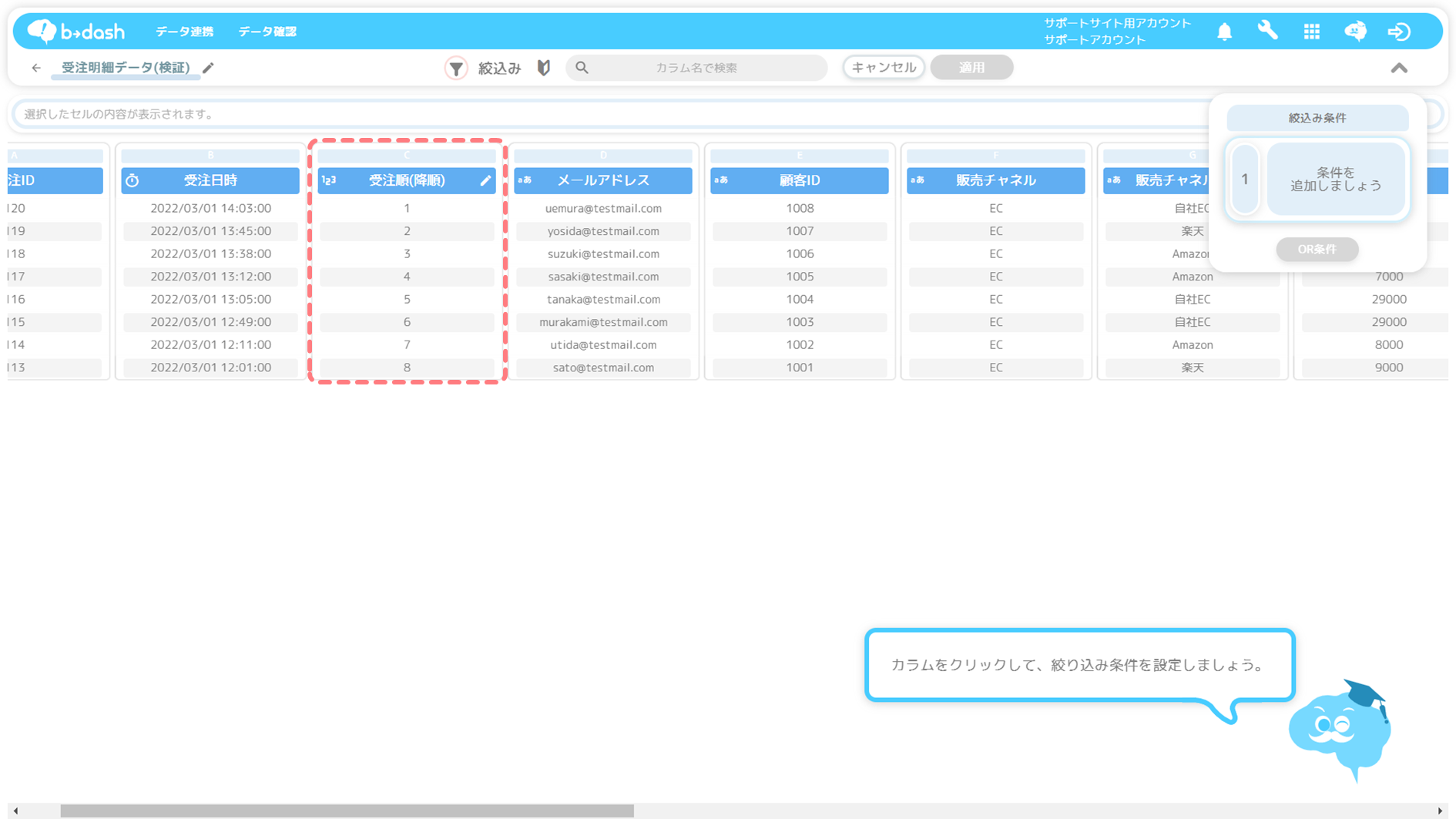Image resolution: width=1456 pixels, height=819 pixels.
Task: Click the mascot character icon
Action: click(x=1341, y=730)
